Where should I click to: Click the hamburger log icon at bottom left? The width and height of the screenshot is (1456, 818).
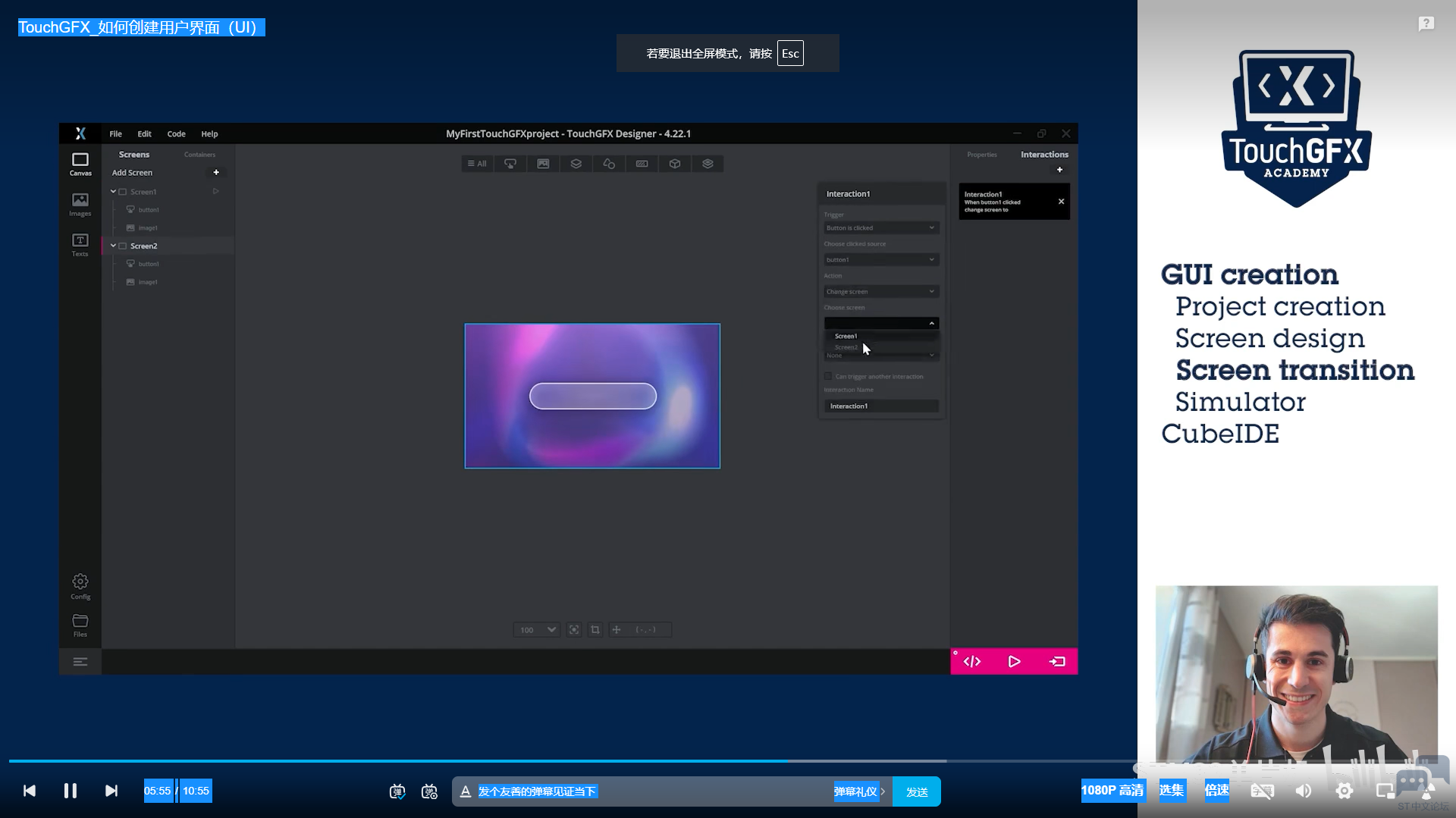pos(80,662)
